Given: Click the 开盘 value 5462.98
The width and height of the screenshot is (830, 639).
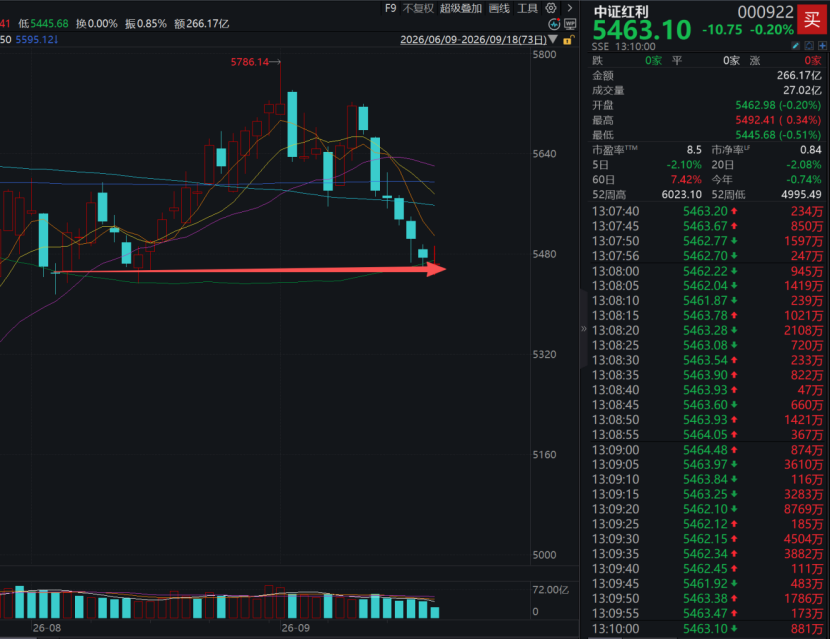Looking at the screenshot, I should click(755, 105).
